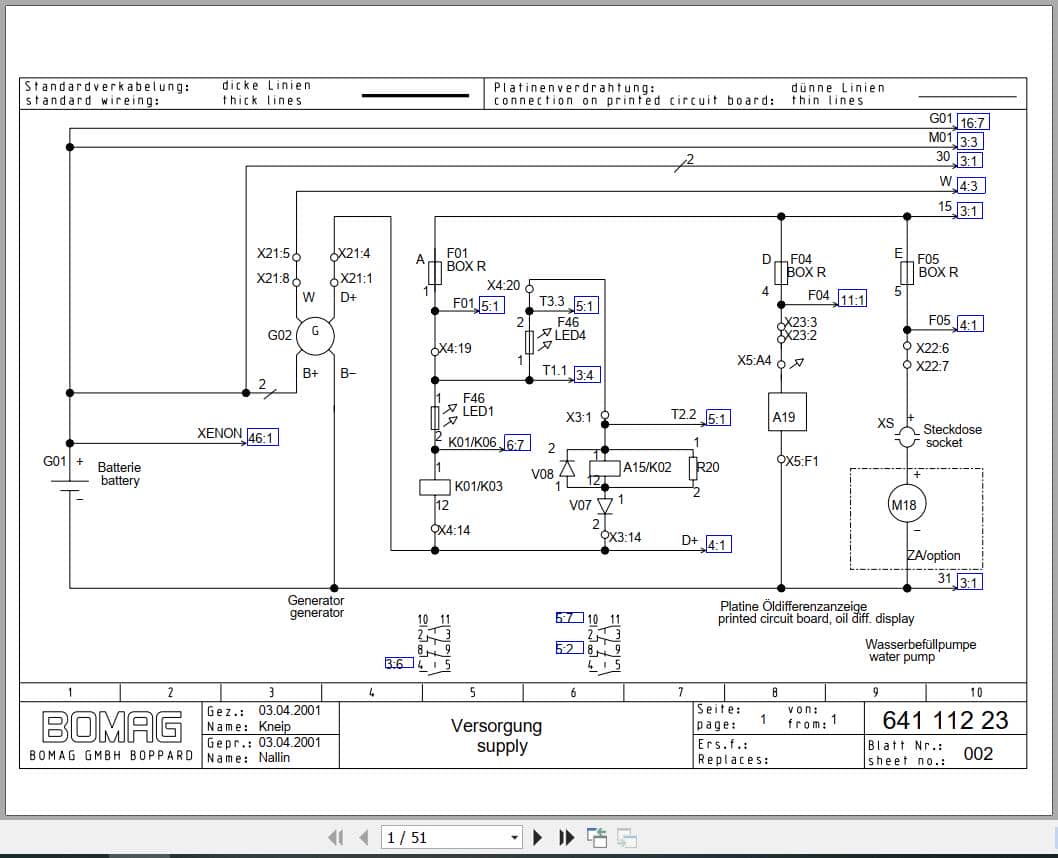Click the F46 LED4 label
The width and height of the screenshot is (1058, 858).
(569, 329)
